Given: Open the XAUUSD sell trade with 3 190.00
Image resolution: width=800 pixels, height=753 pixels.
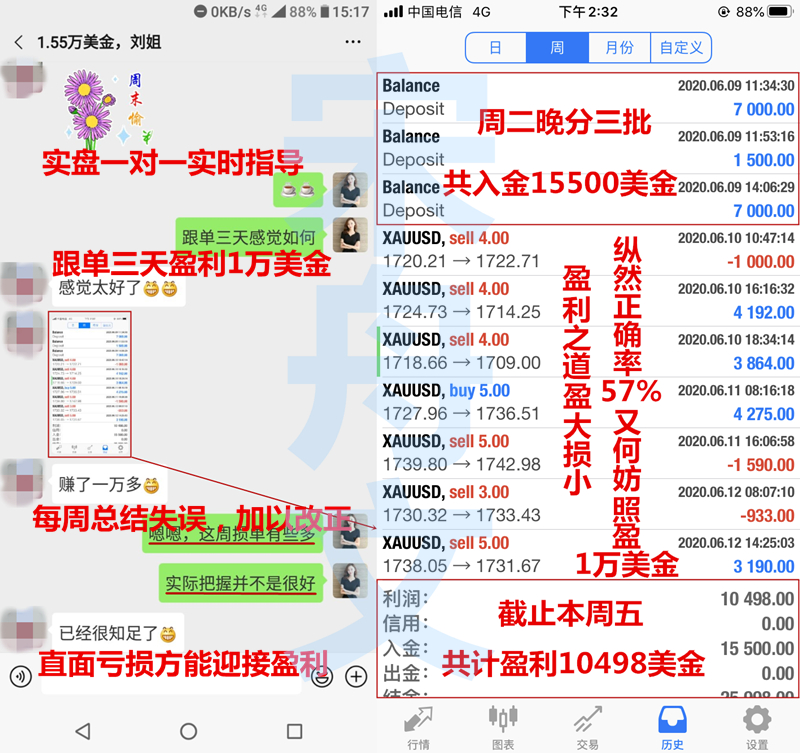Looking at the screenshot, I should click(588, 554).
